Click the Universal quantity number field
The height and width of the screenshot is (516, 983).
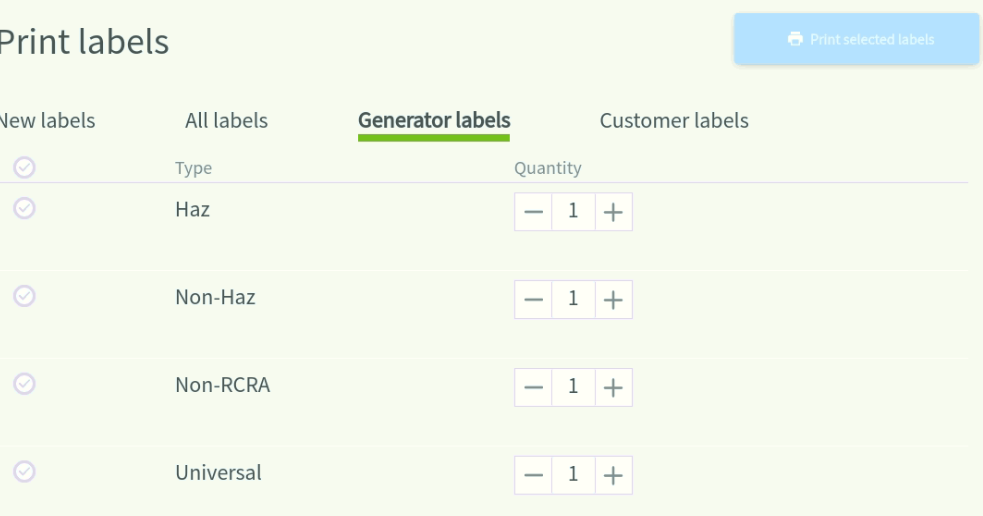click(x=573, y=475)
